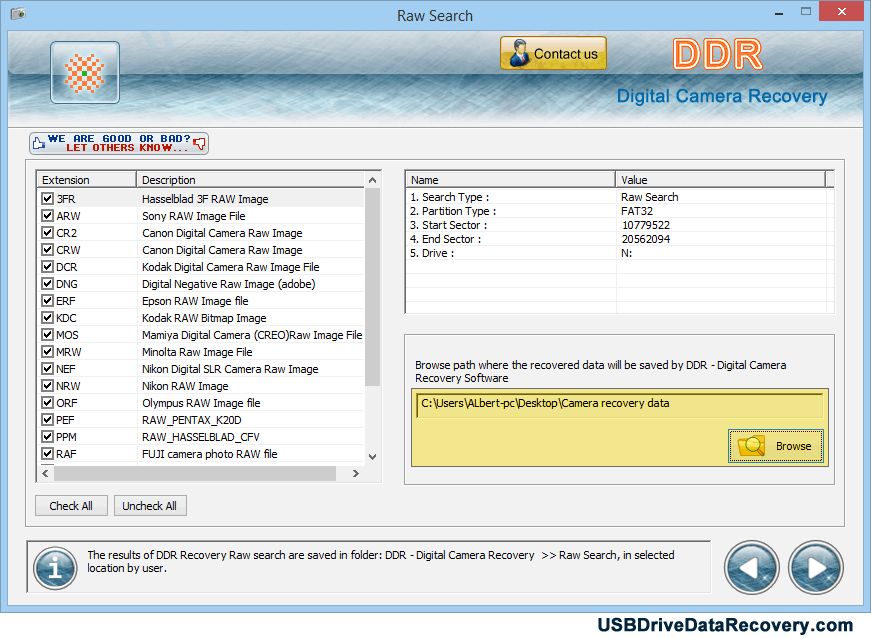Click the horizontal scrollbar thumb of extension list
The width and height of the screenshot is (871, 638).
(195, 474)
